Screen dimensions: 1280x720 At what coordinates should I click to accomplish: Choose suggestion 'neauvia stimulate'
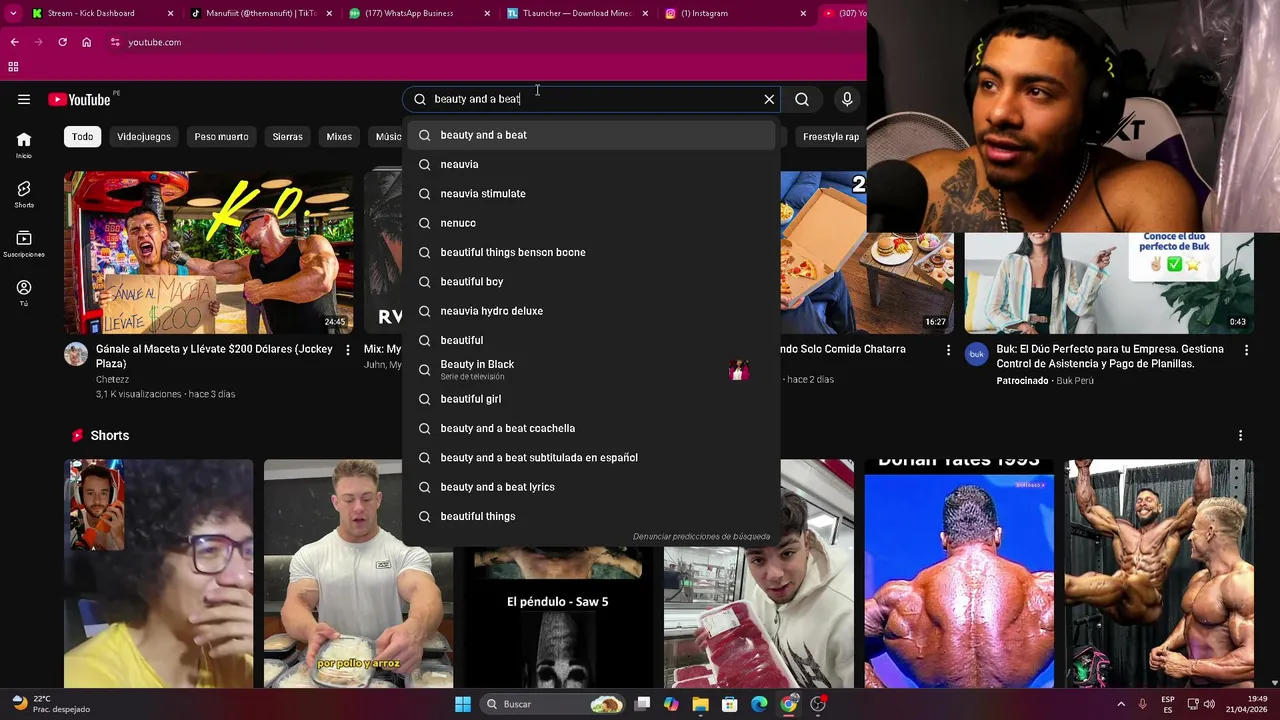coord(591,193)
